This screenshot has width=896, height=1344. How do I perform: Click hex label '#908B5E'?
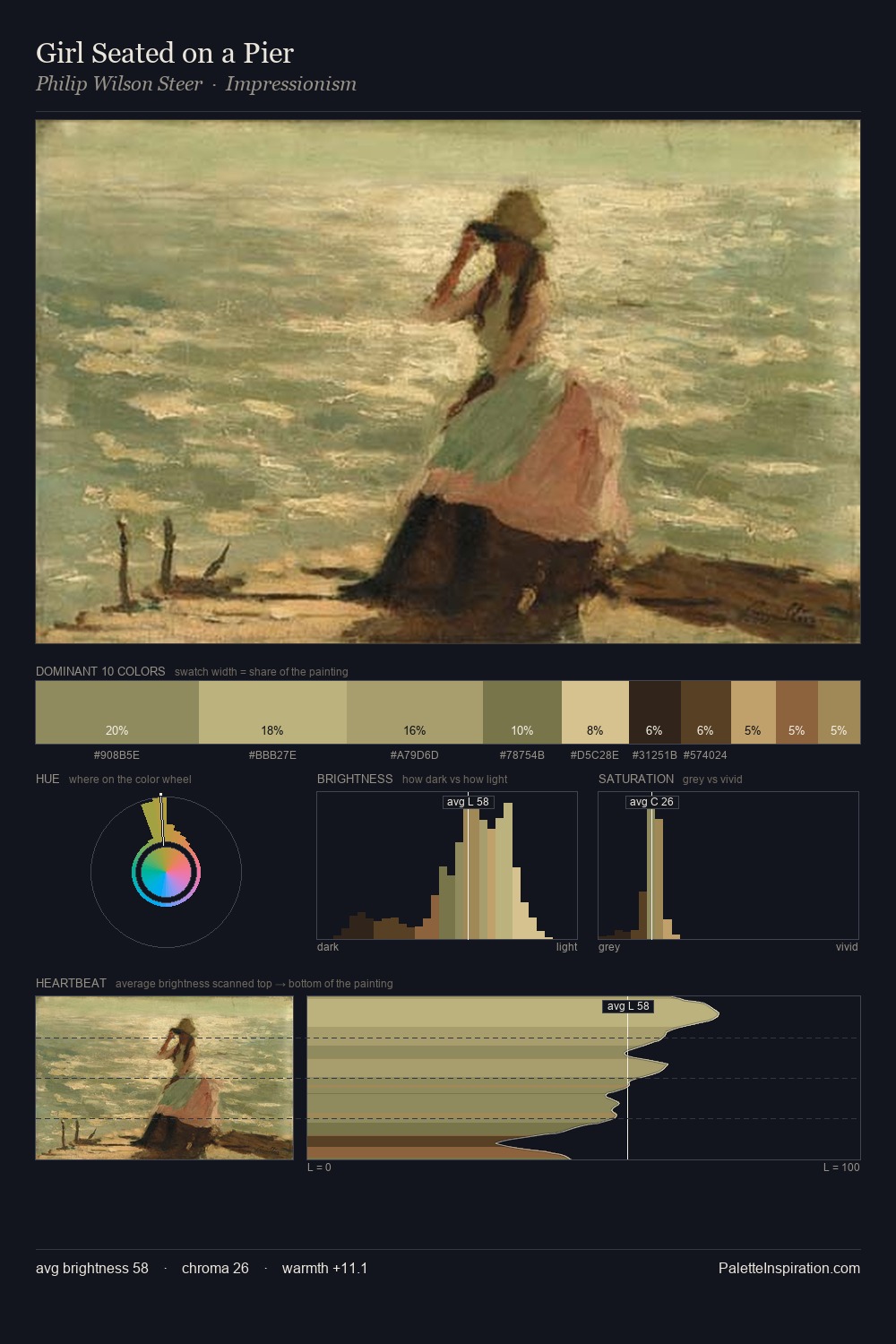click(116, 755)
